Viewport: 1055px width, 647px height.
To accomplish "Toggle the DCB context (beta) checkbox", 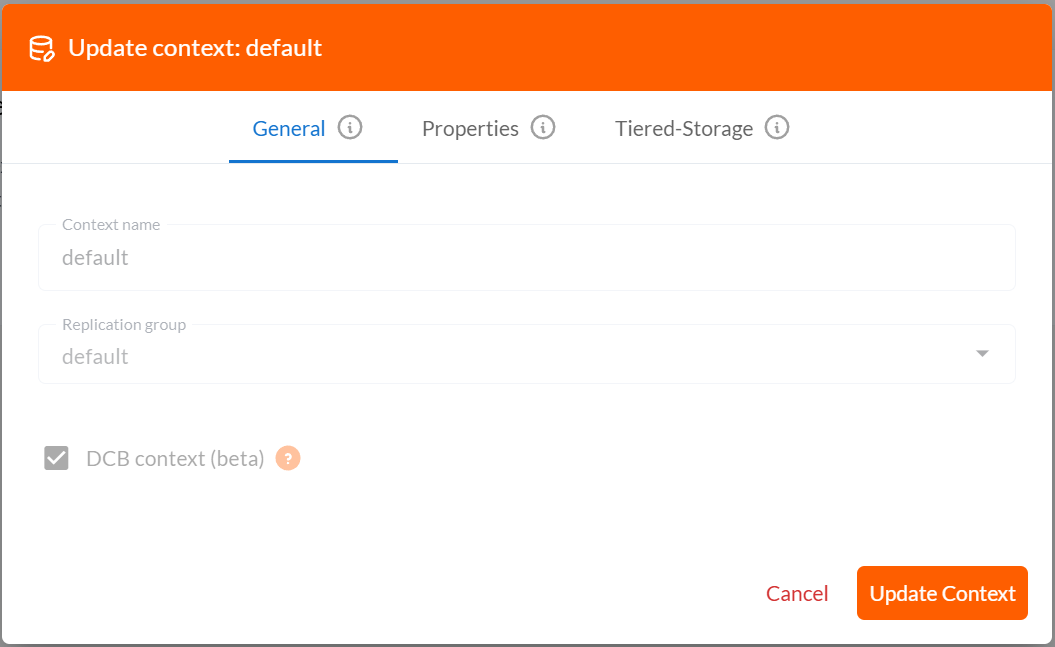I will coord(56,458).
